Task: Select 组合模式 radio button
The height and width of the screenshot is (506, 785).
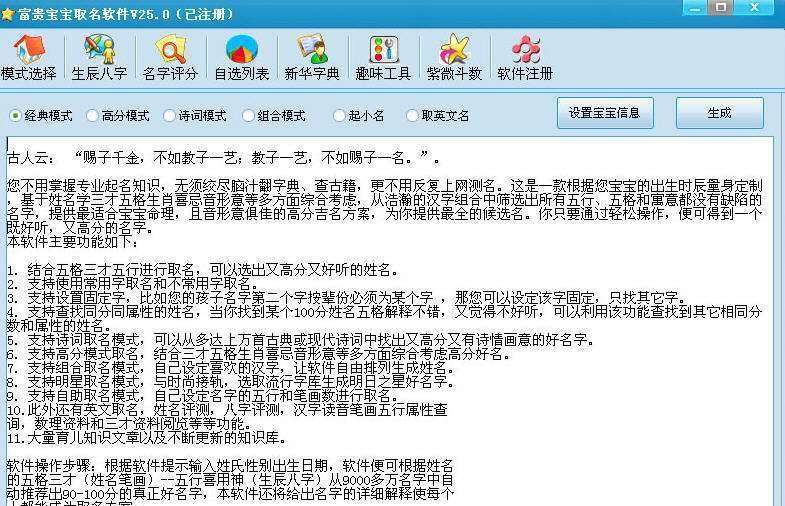Action: pos(248,116)
